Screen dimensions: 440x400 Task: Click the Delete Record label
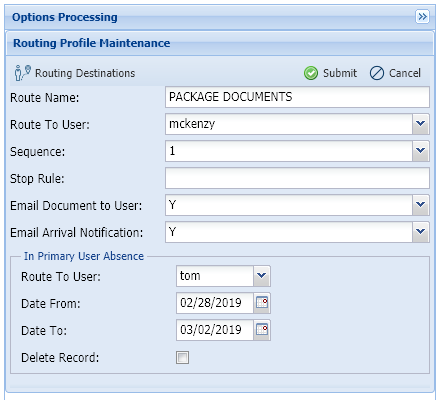click(60, 358)
